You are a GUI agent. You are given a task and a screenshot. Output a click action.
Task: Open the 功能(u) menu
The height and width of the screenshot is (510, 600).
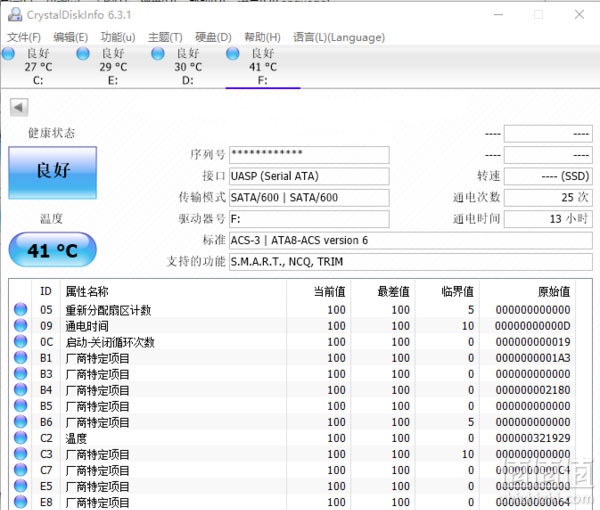pyautogui.click(x=118, y=37)
